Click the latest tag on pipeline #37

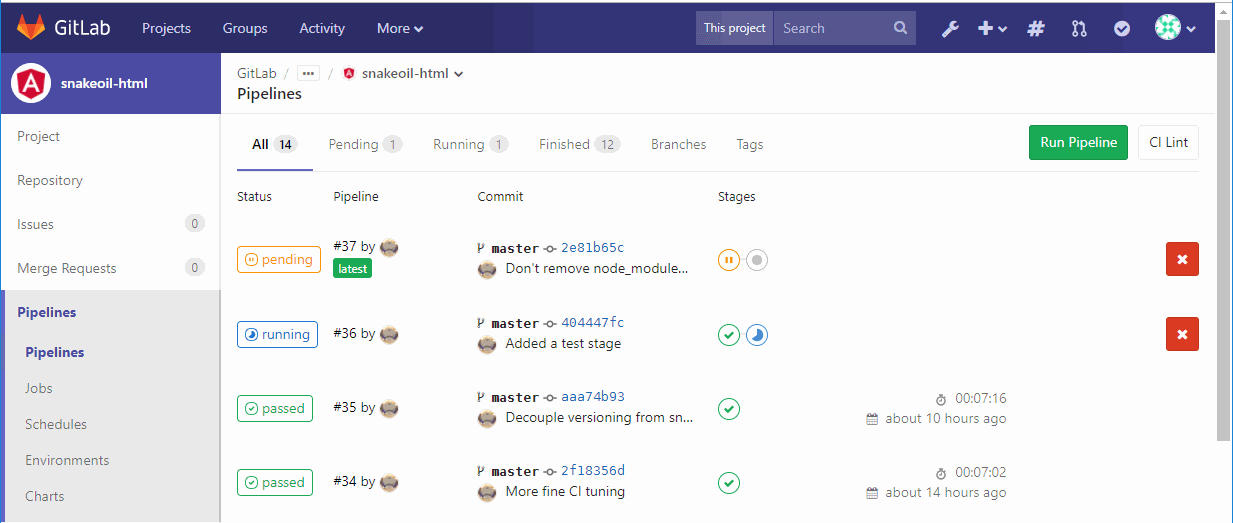352,268
